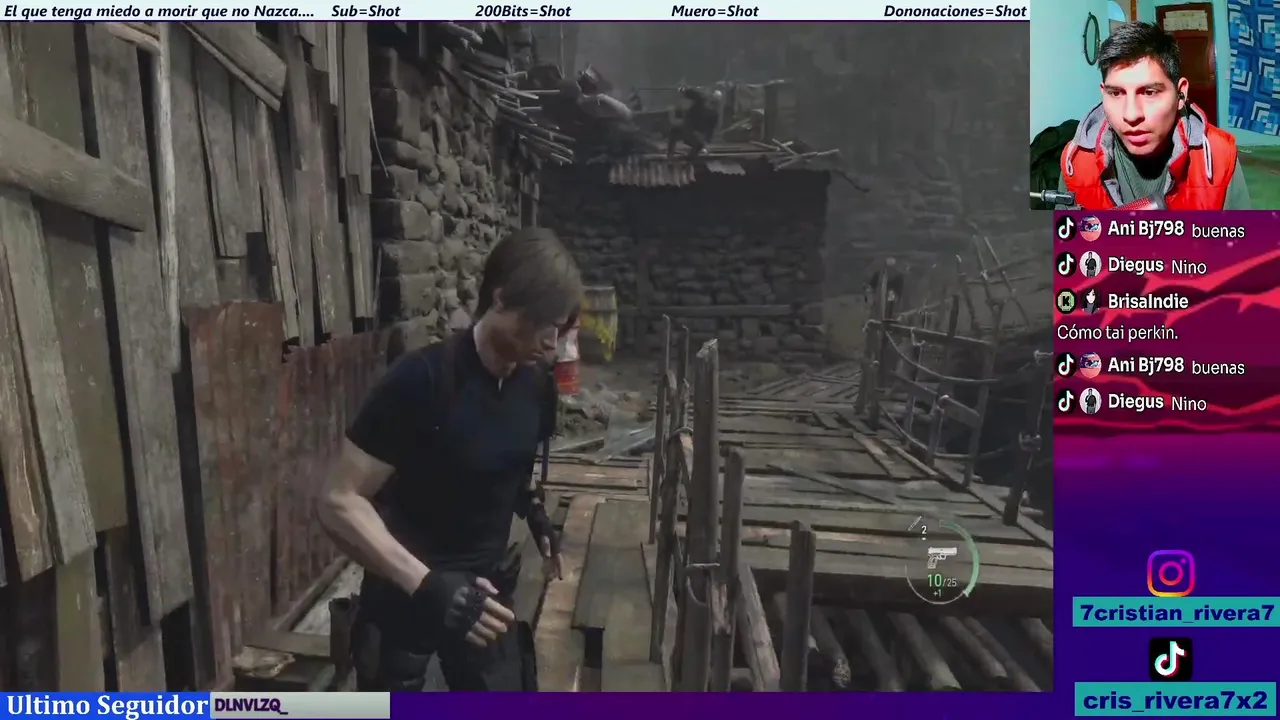Click the latest follower name DLNVLZQ_
Image resolution: width=1280 pixels, height=720 pixels.
(x=251, y=706)
